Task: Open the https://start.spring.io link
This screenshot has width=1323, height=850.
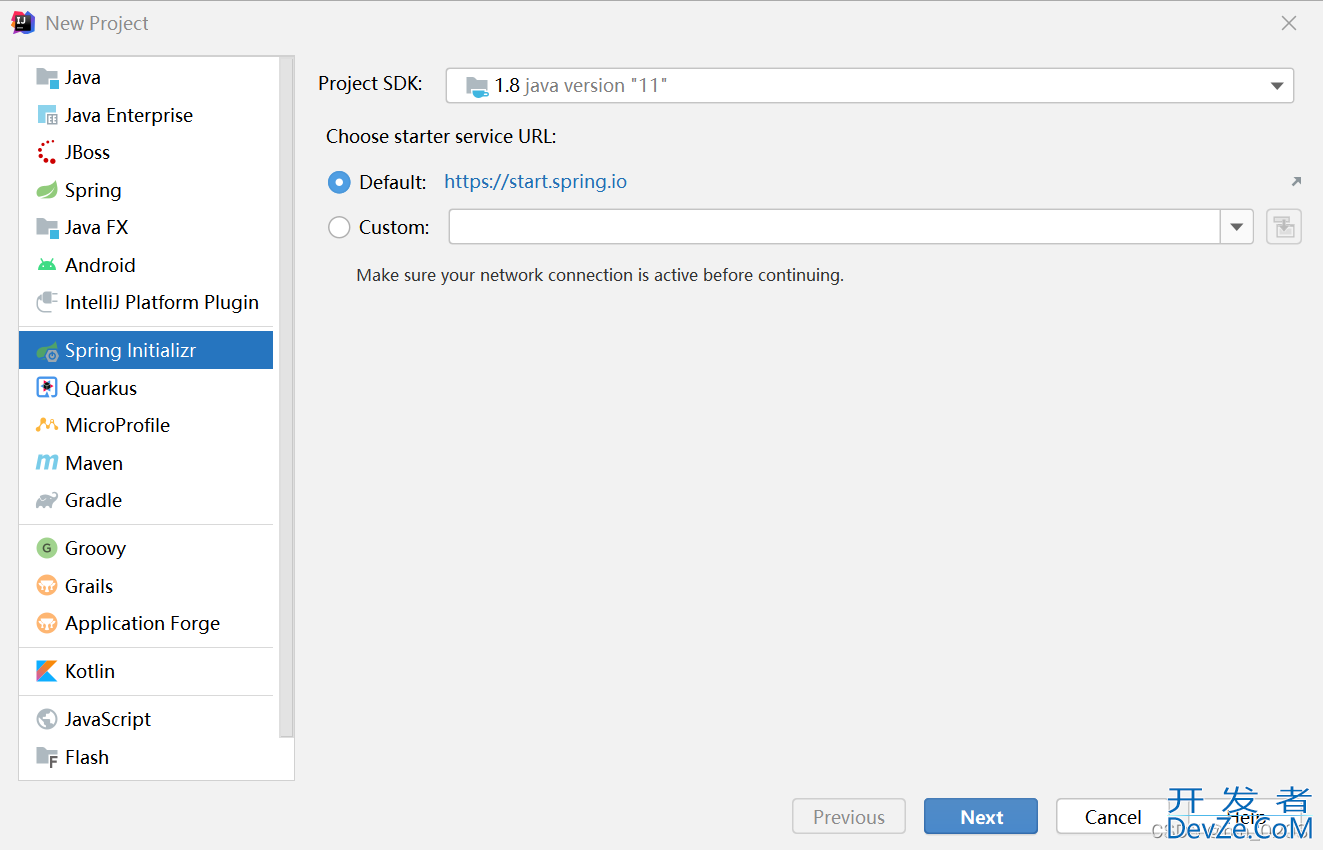Action: click(535, 182)
